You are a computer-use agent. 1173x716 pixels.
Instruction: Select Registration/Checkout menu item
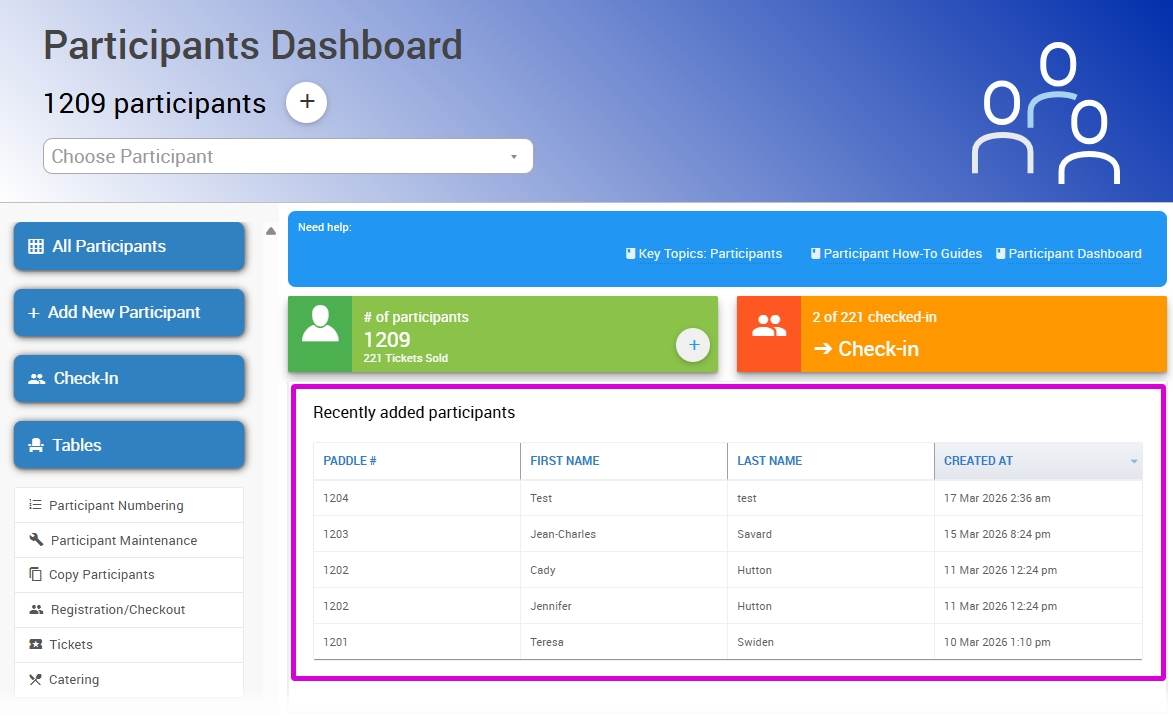118,610
